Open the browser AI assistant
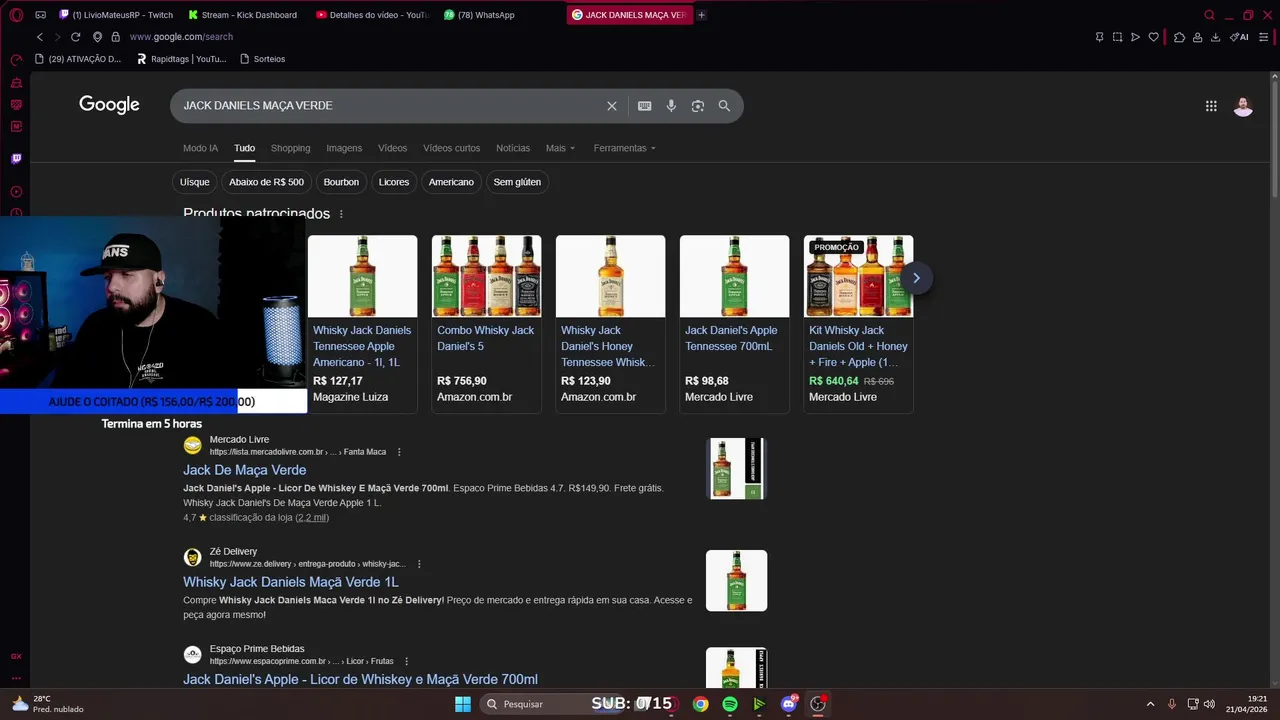The height and width of the screenshot is (720, 1280). pyautogui.click(x=1239, y=37)
